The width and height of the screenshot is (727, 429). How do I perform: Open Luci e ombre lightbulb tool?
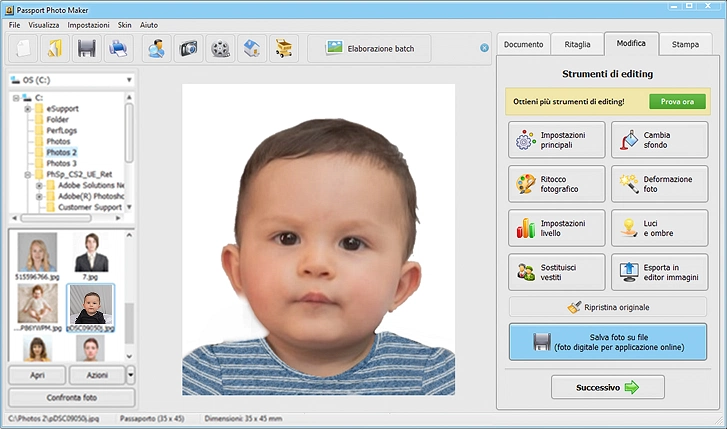[659, 228]
